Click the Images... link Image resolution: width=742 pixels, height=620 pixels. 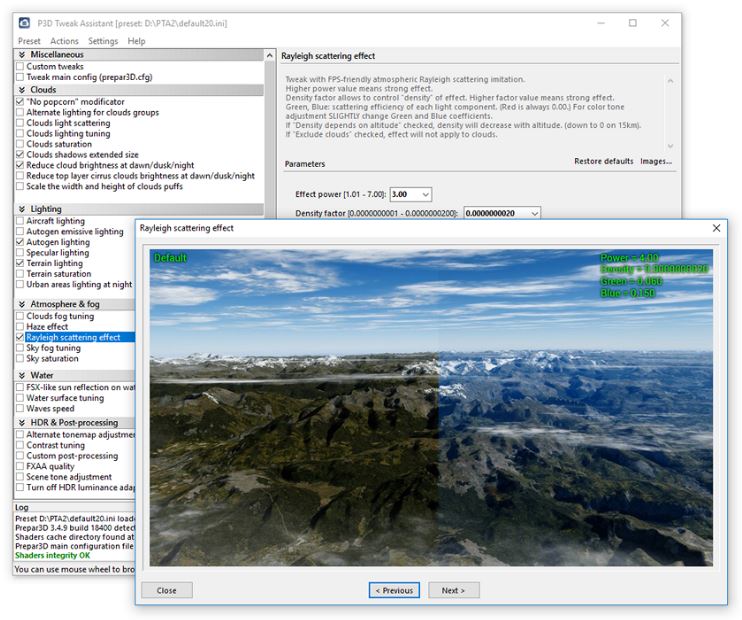point(656,161)
